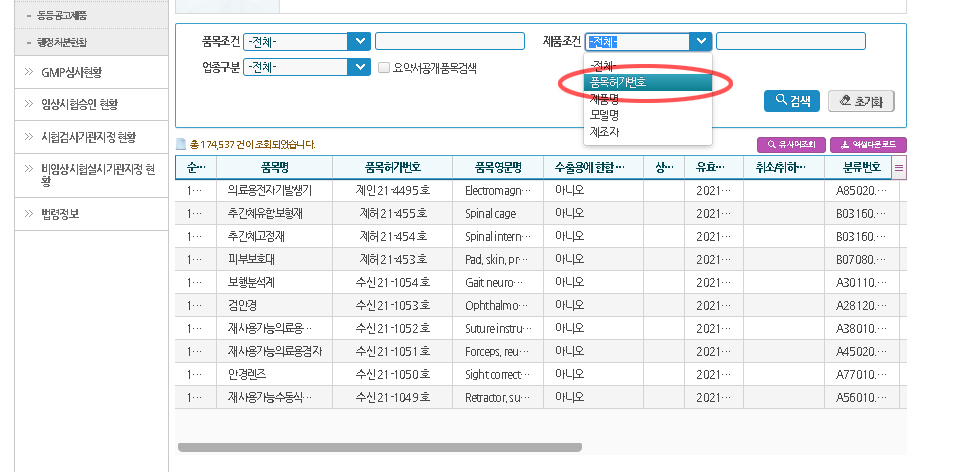Click classification number A28120
The image size is (961, 472).
(861, 305)
